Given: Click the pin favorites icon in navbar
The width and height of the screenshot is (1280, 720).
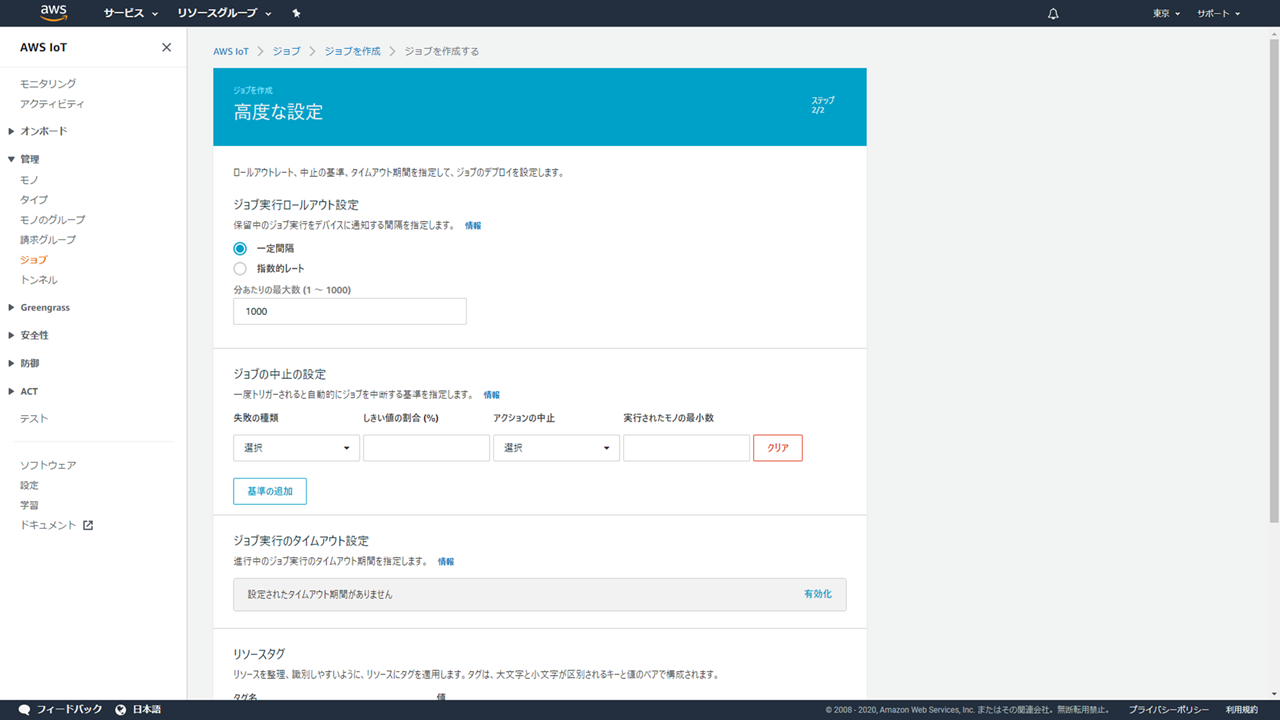Looking at the screenshot, I should (x=296, y=14).
